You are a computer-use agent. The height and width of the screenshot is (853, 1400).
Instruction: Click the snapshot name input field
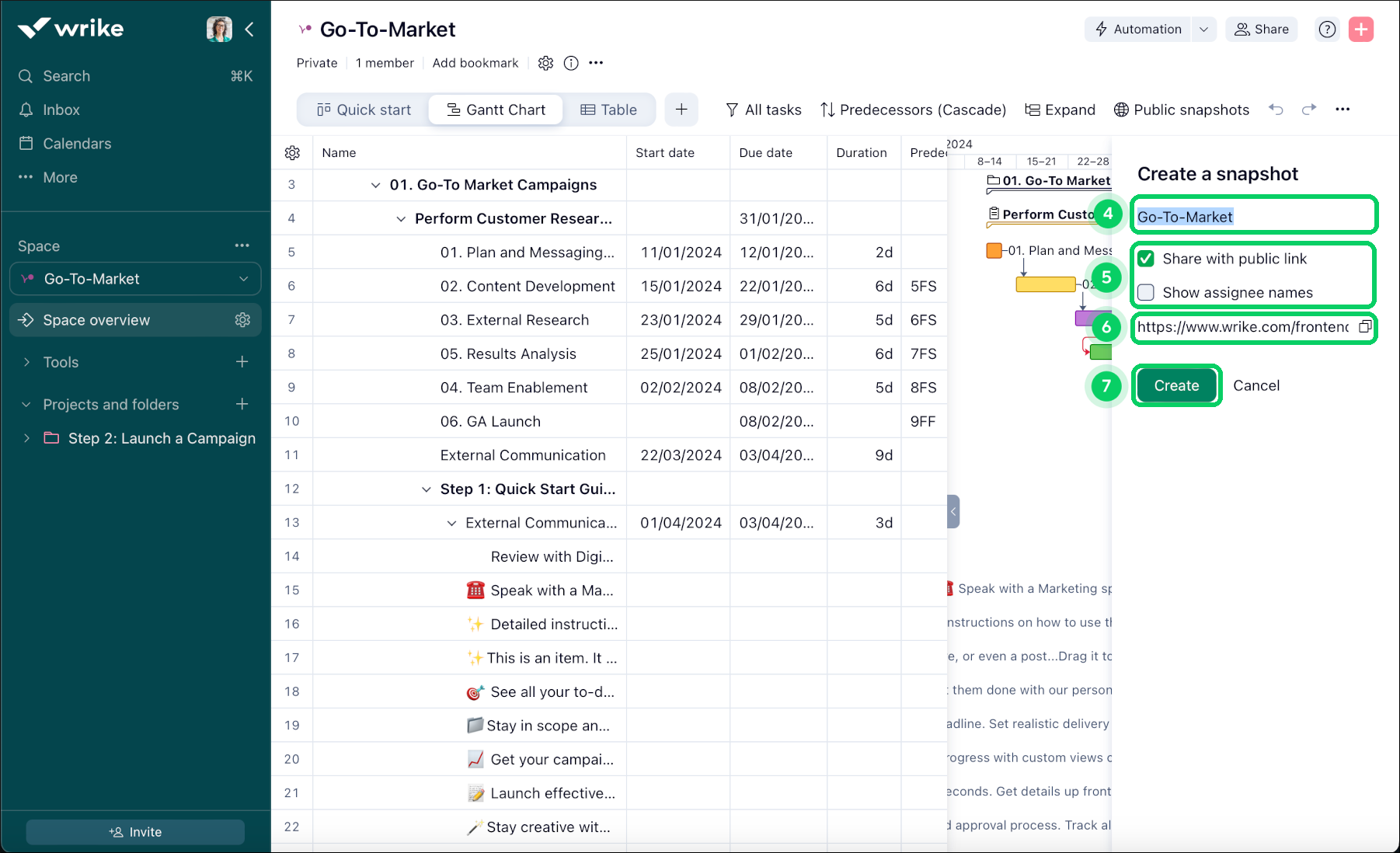1252,217
